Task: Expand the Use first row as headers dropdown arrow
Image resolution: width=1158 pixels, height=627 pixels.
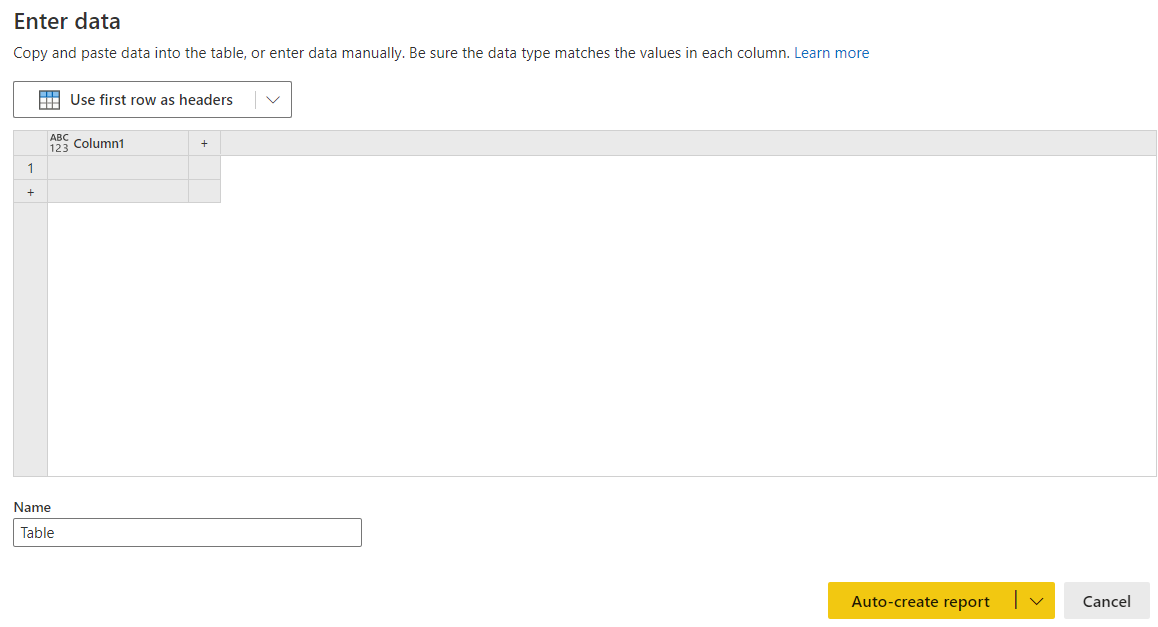Action: (273, 100)
